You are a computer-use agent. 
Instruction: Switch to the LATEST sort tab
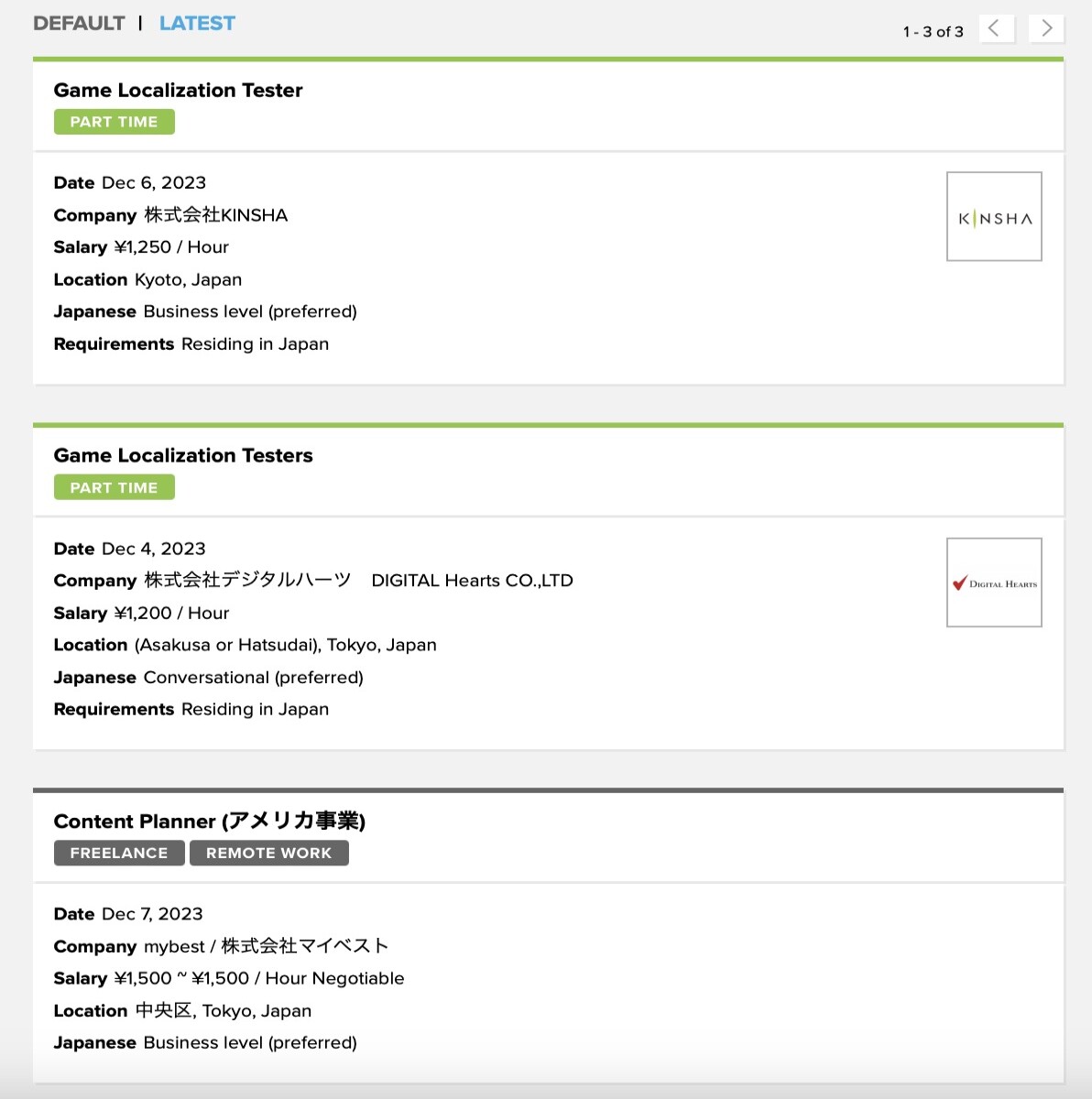pyautogui.click(x=197, y=23)
